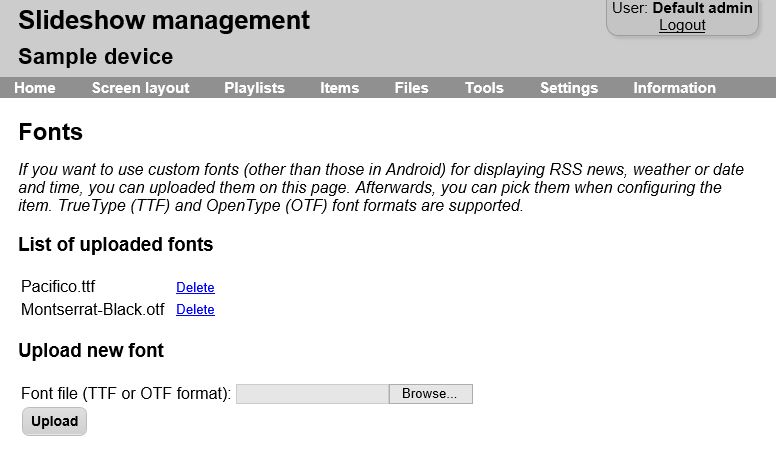Select the Items menu entry

[x=340, y=88]
